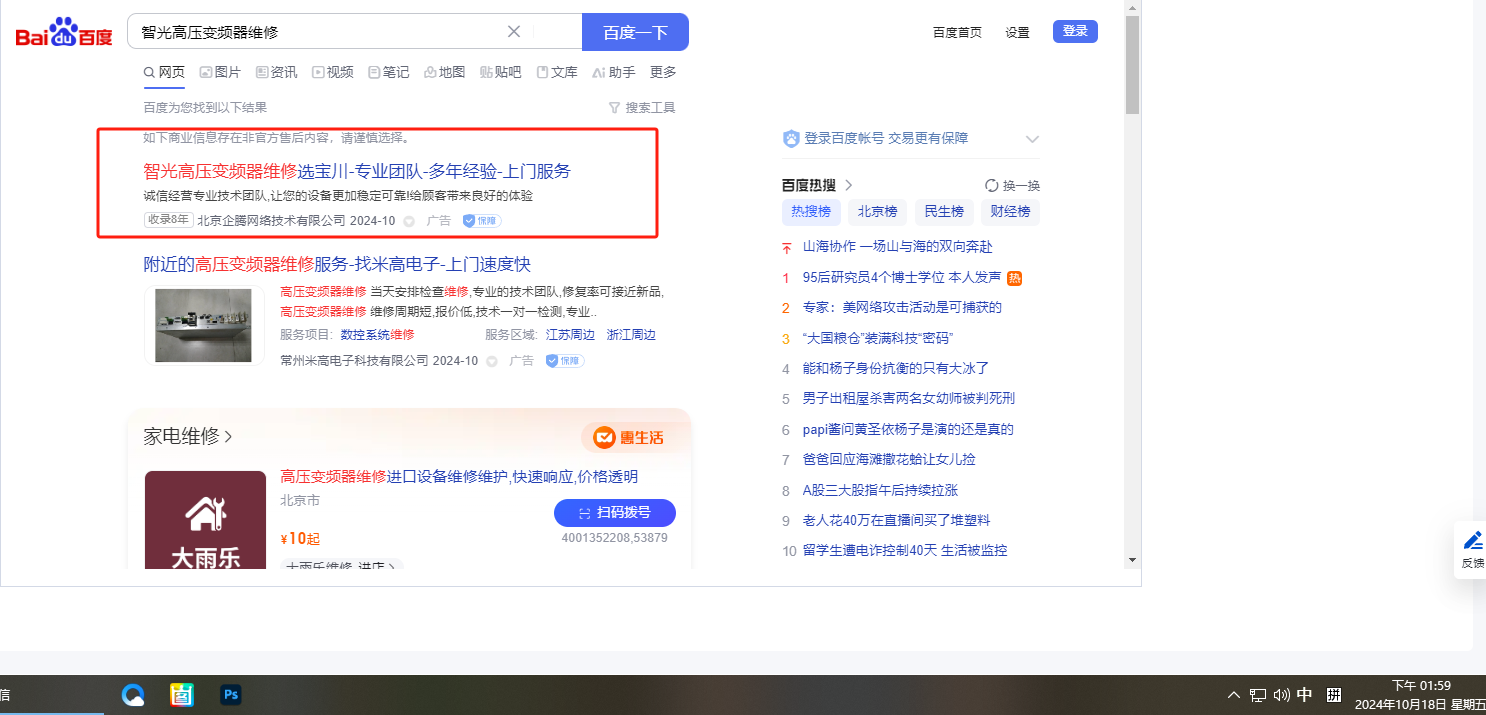
Task: Open the 附近的高压变频器维修服务 result link
Action: pos(337,264)
